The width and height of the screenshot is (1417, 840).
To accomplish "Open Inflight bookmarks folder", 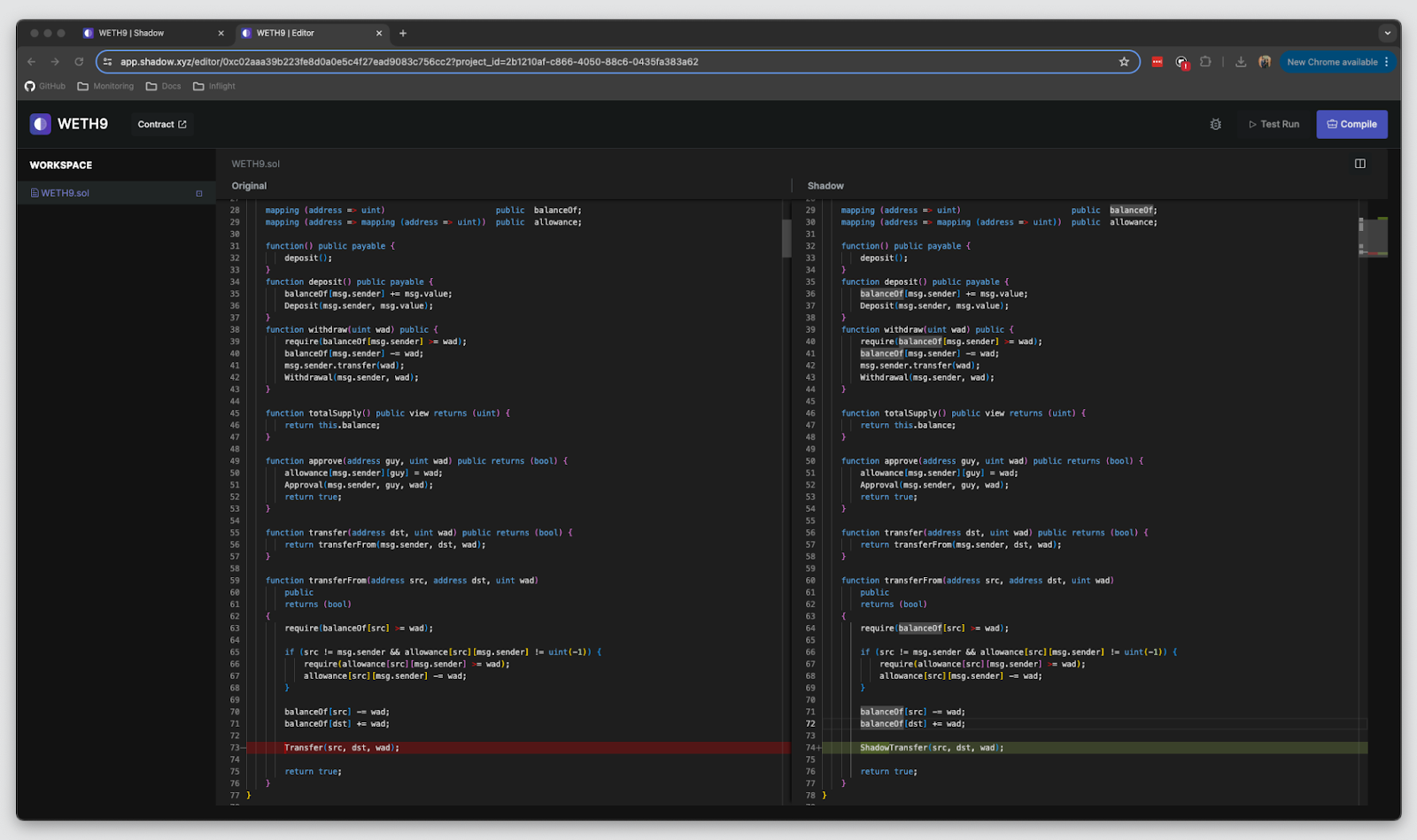I will tap(214, 86).
